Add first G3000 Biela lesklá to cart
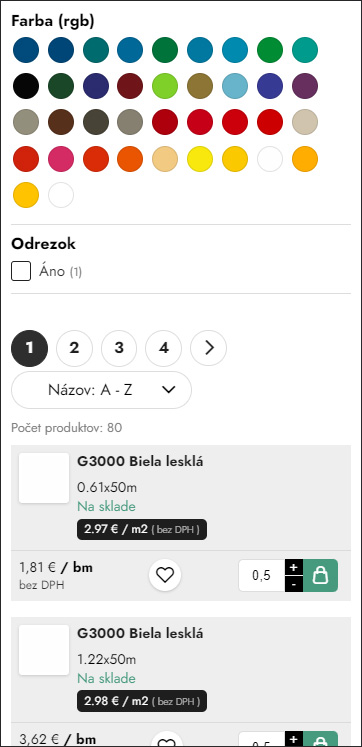 [321, 575]
